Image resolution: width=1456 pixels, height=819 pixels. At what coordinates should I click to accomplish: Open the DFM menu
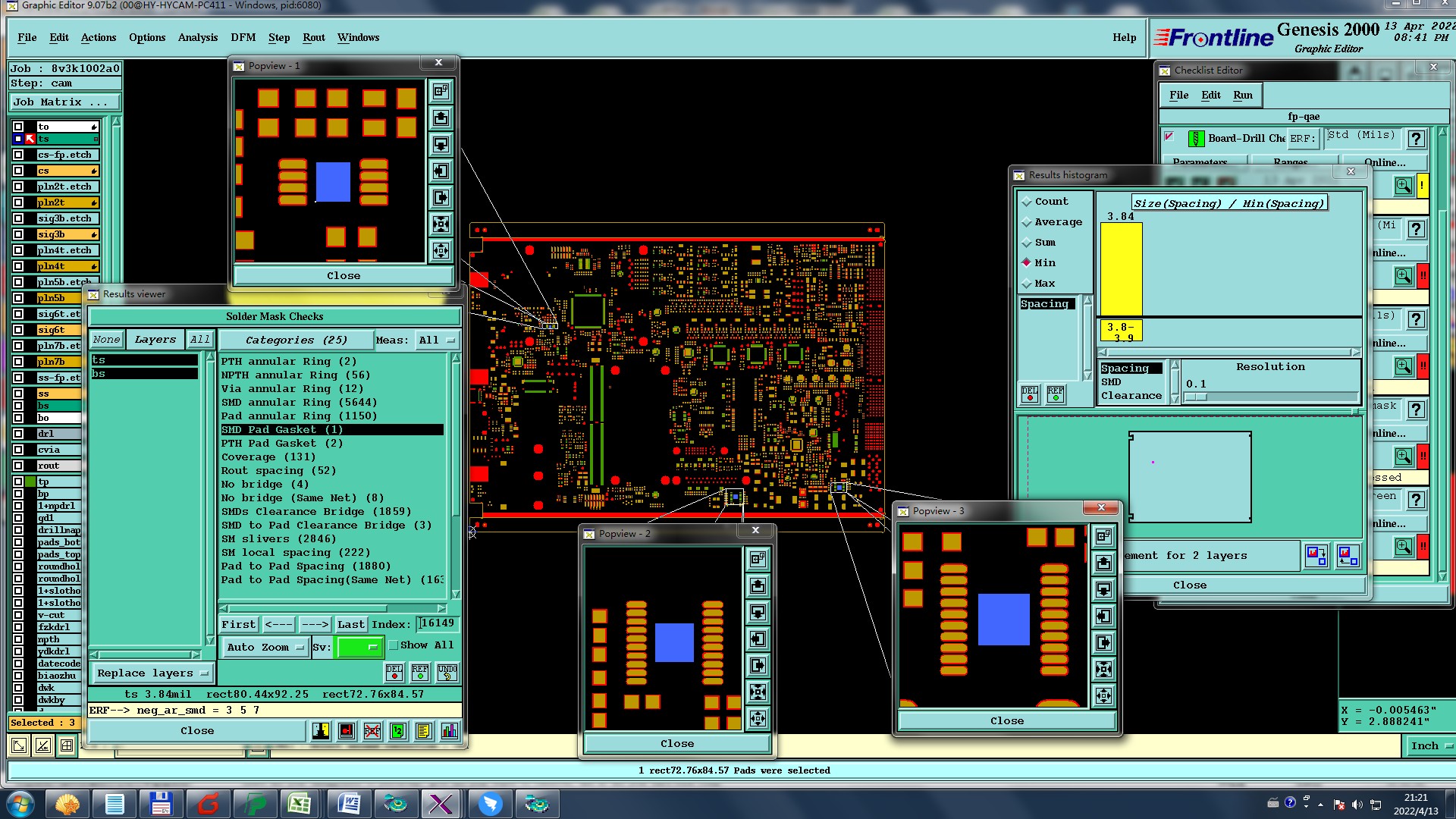coord(243,38)
